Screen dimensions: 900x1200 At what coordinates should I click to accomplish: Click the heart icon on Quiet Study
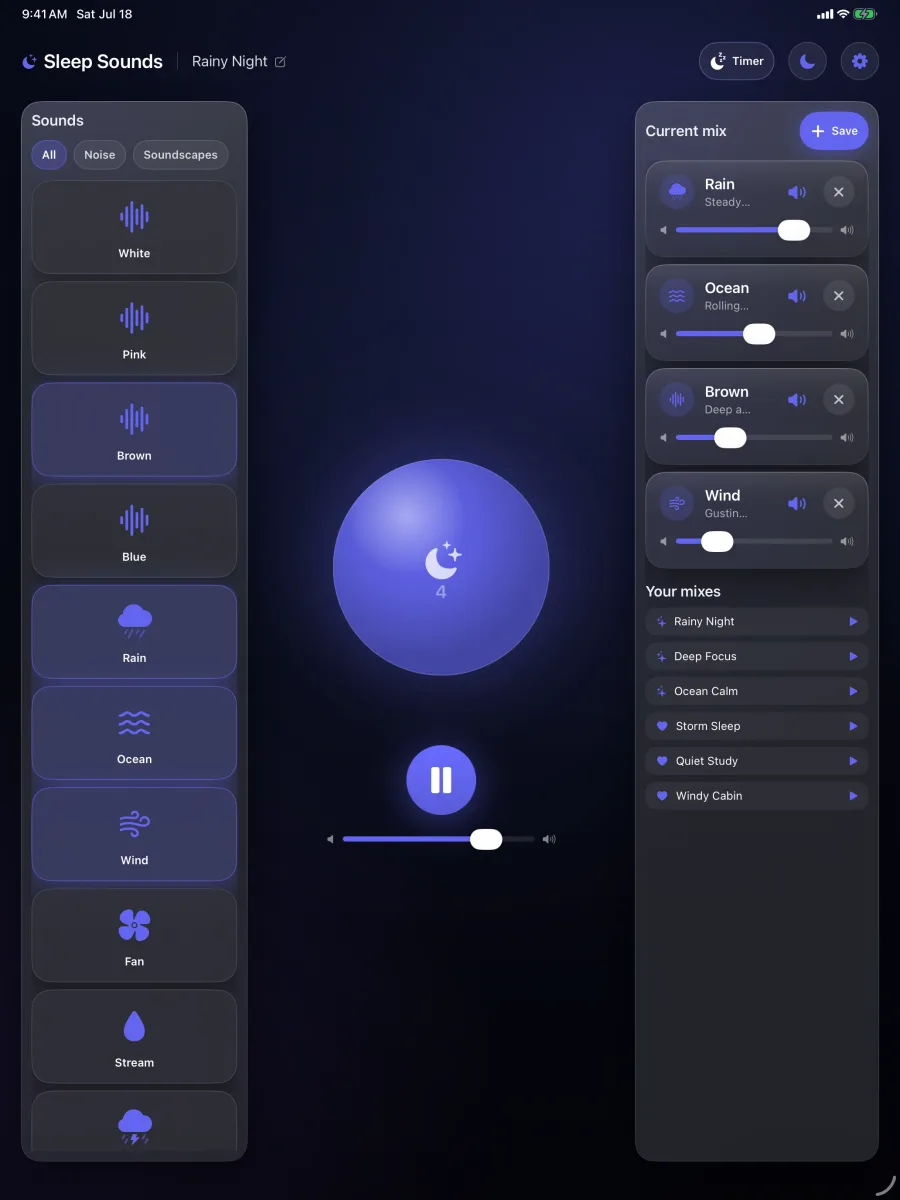(661, 761)
